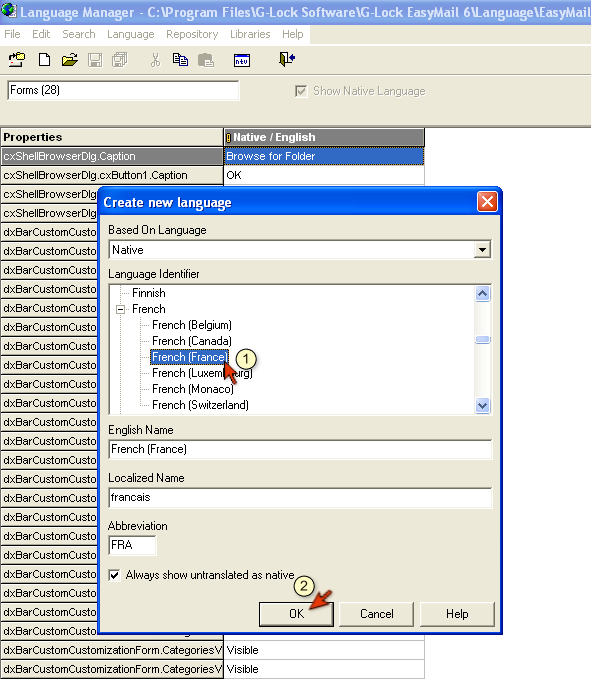Open the File menu
The image size is (591, 680).
(x=12, y=34)
